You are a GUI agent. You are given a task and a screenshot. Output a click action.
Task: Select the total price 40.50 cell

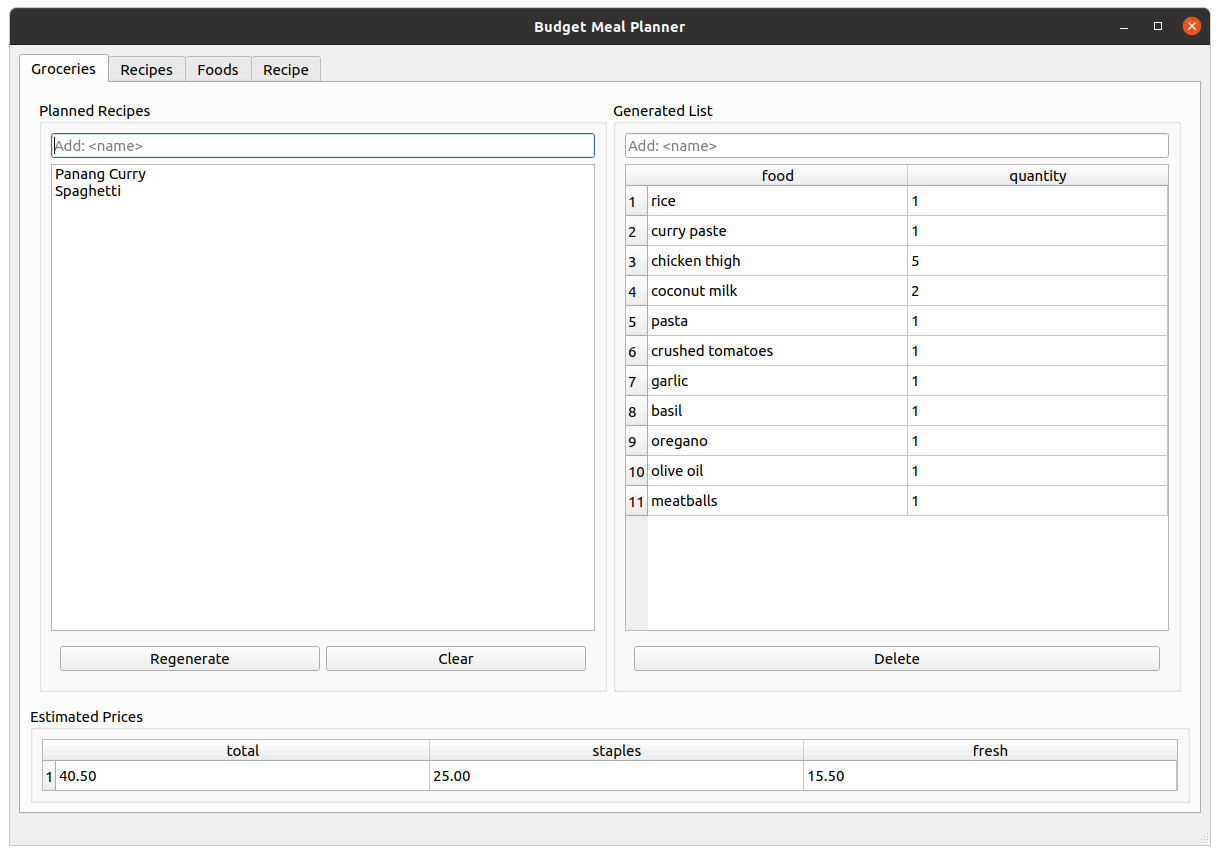coord(242,776)
